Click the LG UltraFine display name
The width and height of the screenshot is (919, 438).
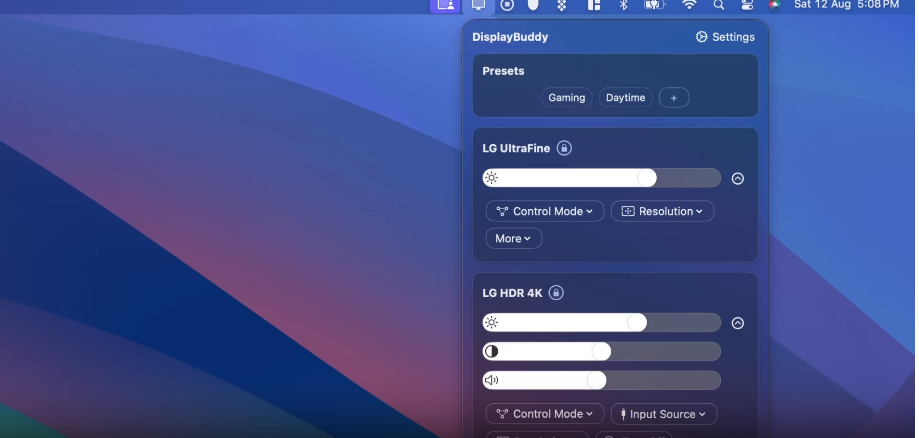pos(516,148)
